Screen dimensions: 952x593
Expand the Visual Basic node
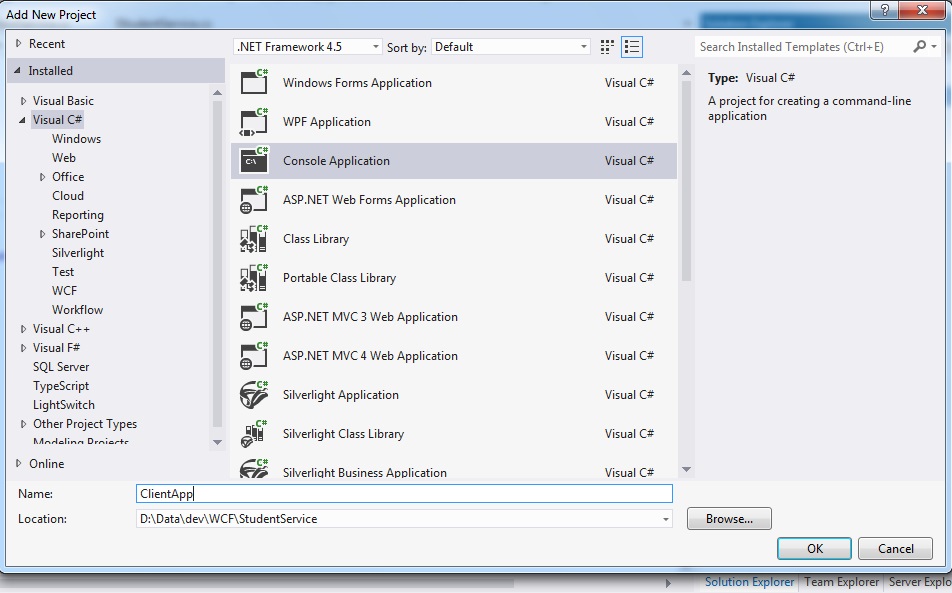[x=24, y=101]
